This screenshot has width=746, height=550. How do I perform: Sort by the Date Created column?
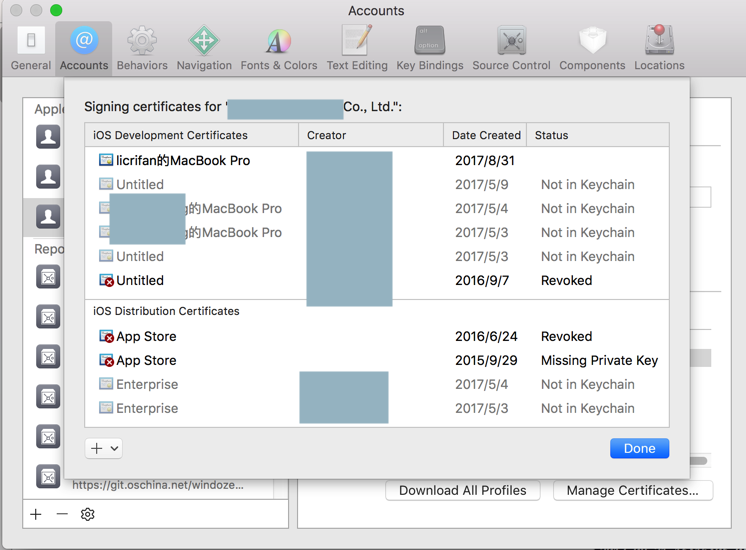pyautogui.click(x=486, y=135)
